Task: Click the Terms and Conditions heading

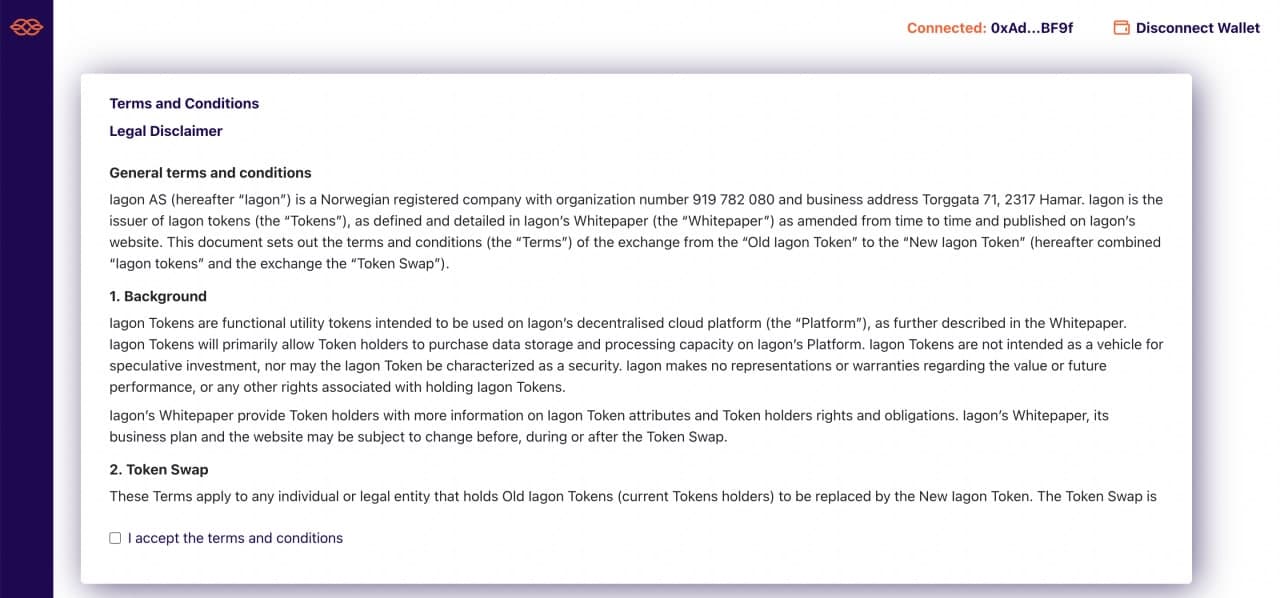Action: tap(184, 103)
